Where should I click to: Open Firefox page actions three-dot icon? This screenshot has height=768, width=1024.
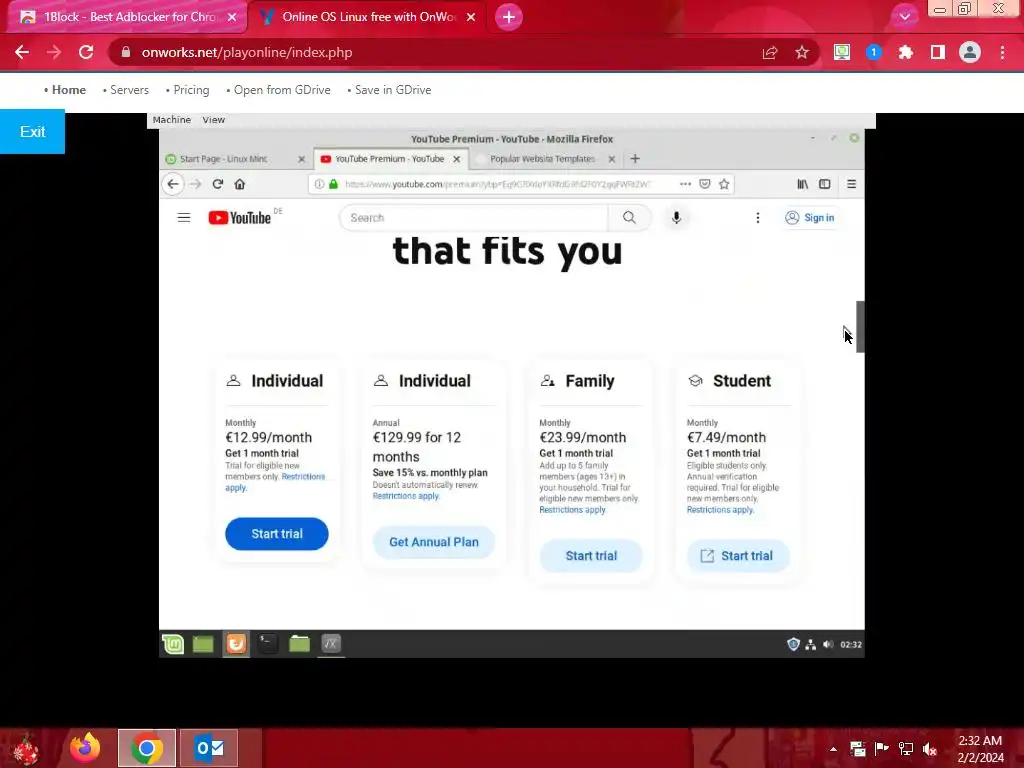685,184
